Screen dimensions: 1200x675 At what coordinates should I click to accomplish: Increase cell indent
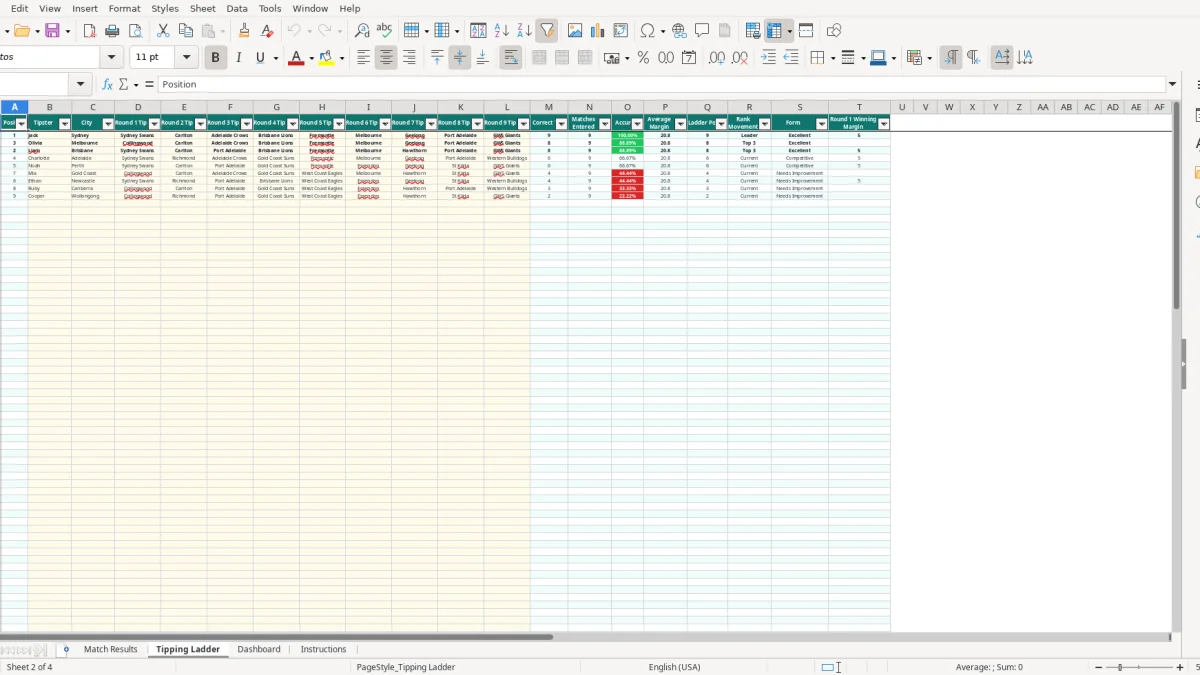click(x=768, y=58)
